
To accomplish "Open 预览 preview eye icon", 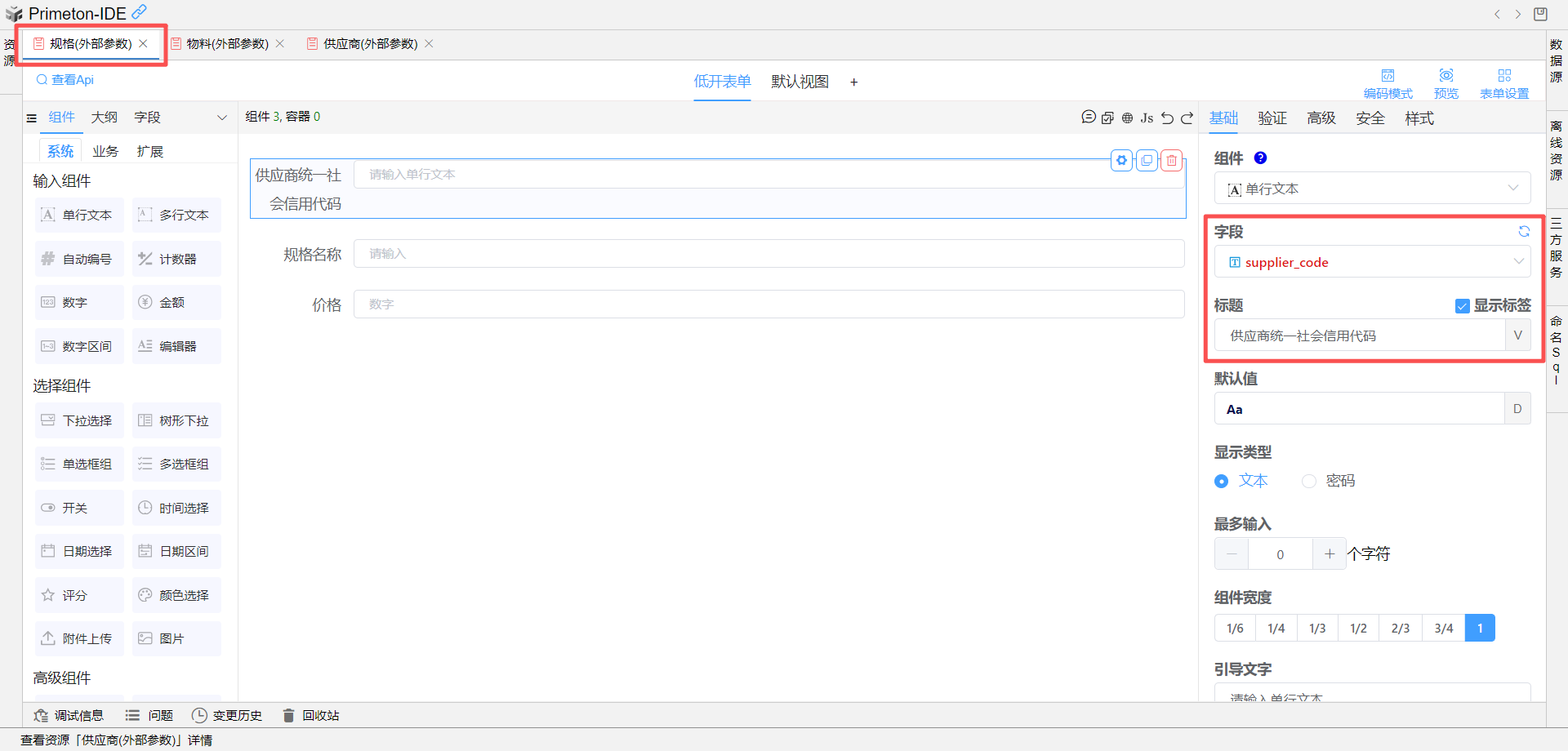I will 1445,82.
